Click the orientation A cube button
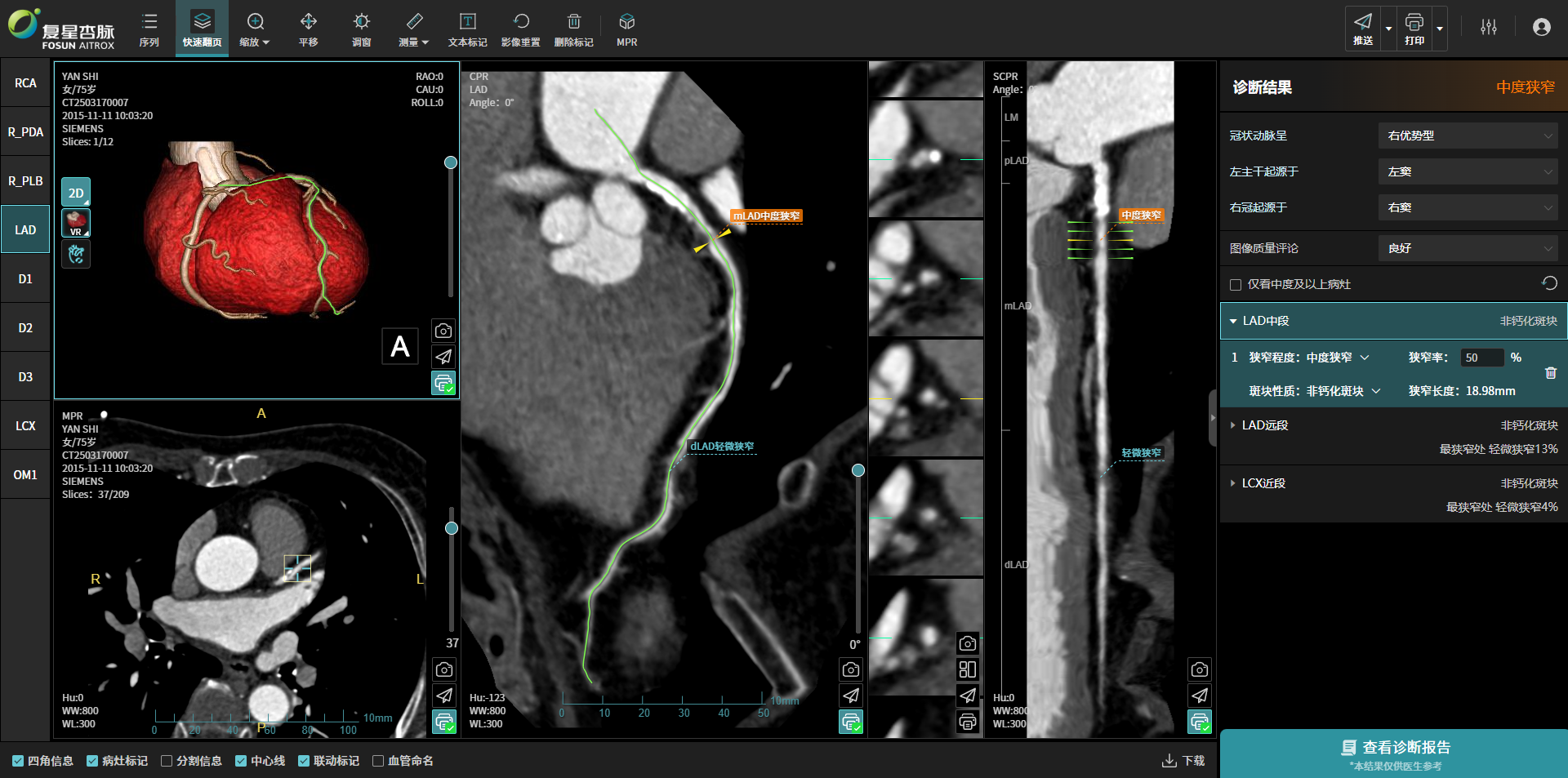Image resolution: width=1568 pixels, height=778 pixels. [400, 346]
